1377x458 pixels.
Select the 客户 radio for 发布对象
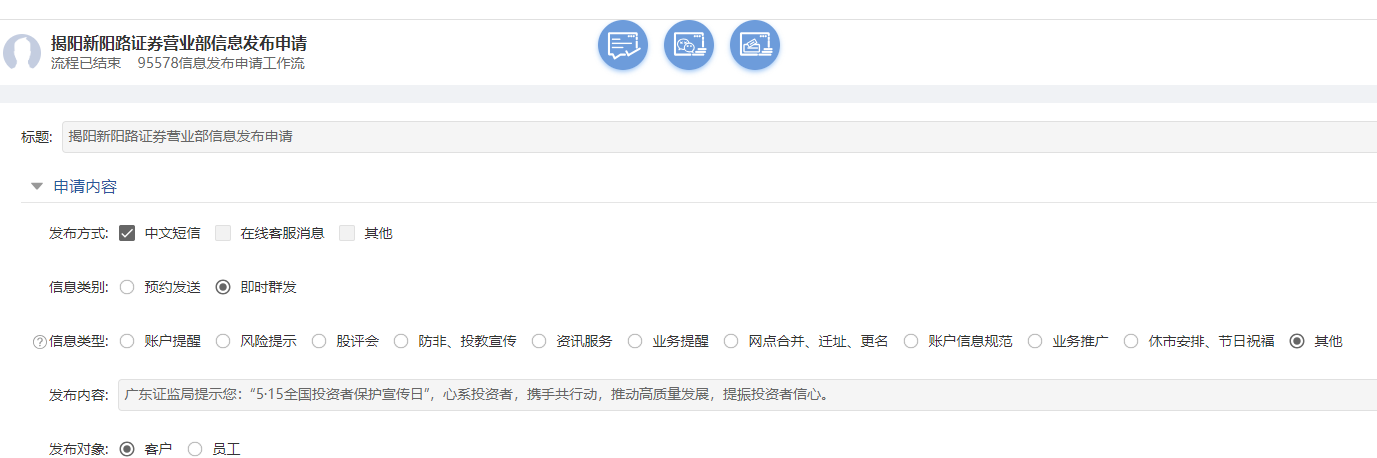[x=127, y=449]
